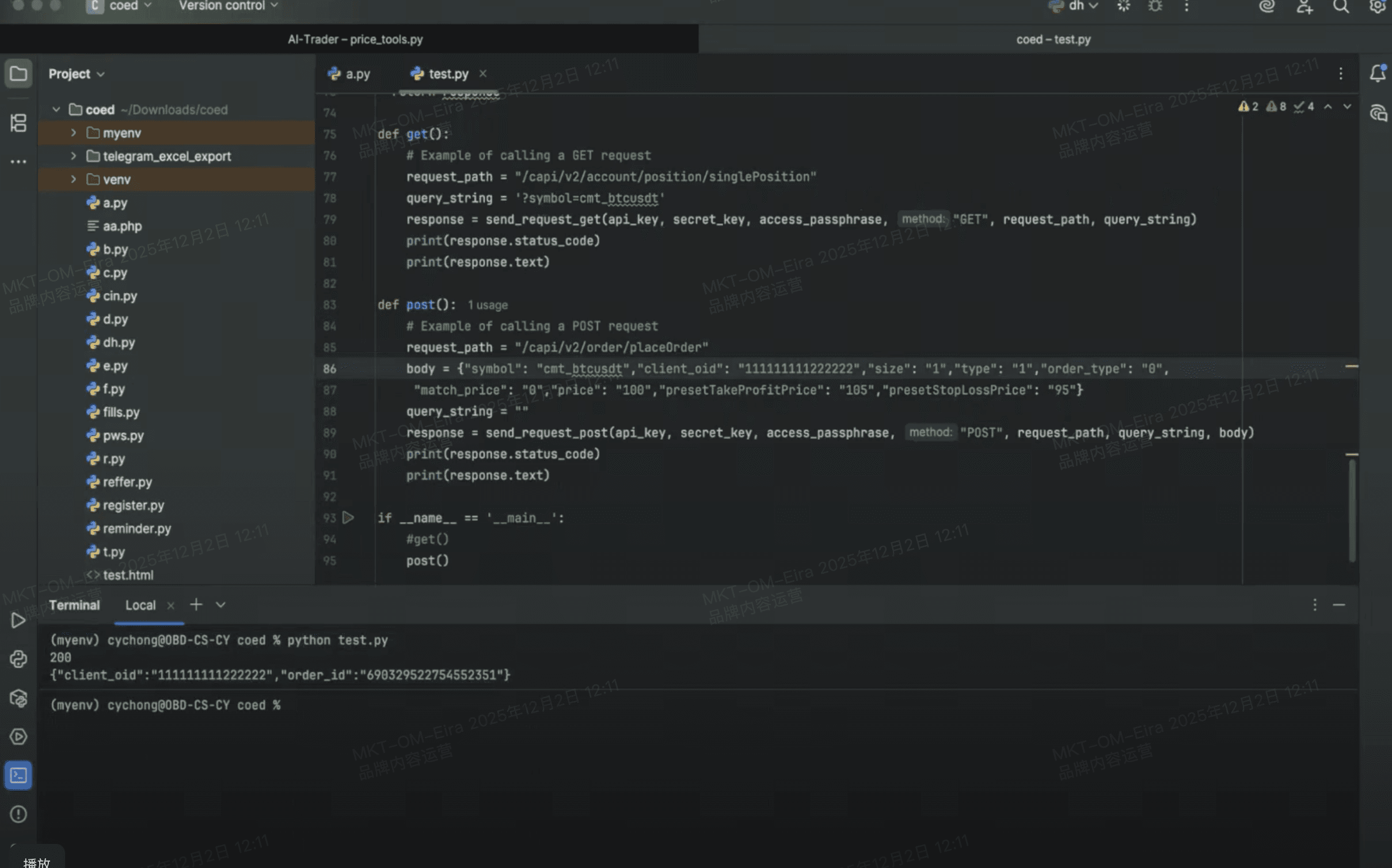Open Search Everywhere with magnifier icon
This screenshot has width=1392, height=868.
[x=1341, y=6]
